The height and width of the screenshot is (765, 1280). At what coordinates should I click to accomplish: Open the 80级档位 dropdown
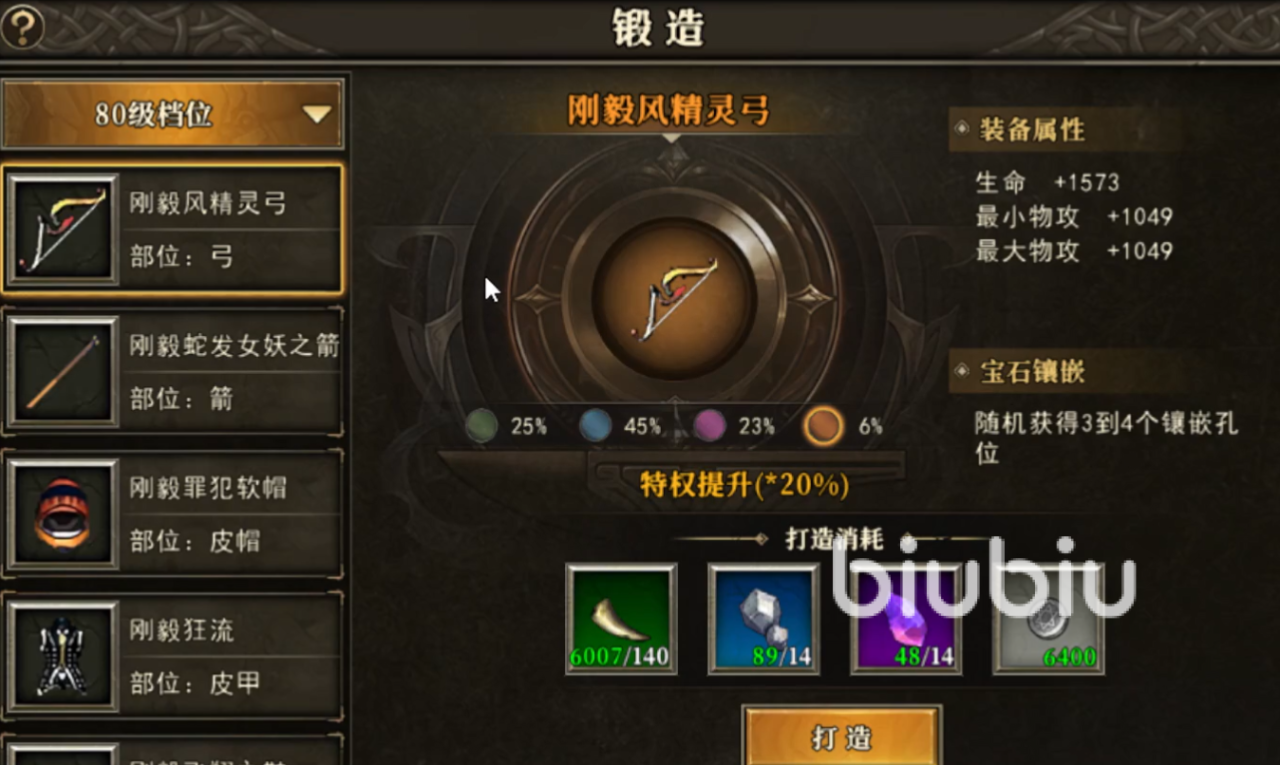click(x=173, y=114)
